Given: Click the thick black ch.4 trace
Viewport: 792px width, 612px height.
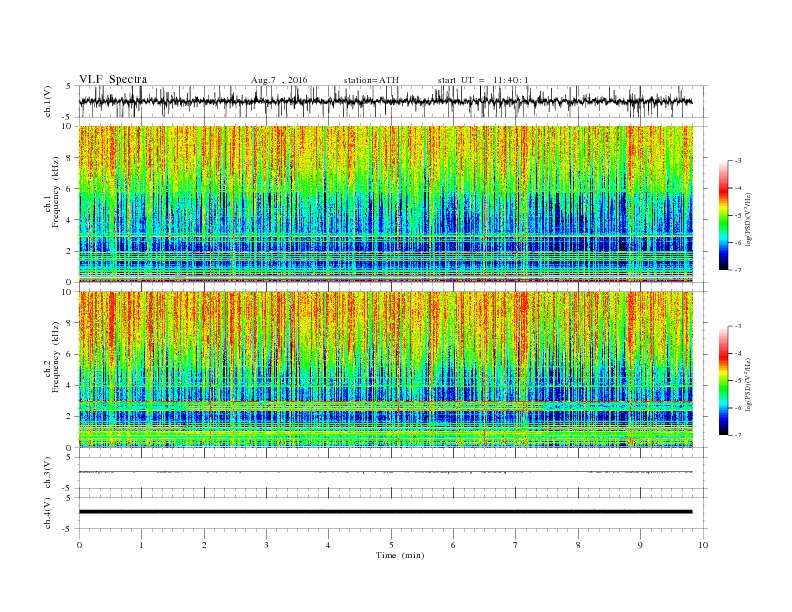Looking at the screenshot, I should tap(385, 512).
